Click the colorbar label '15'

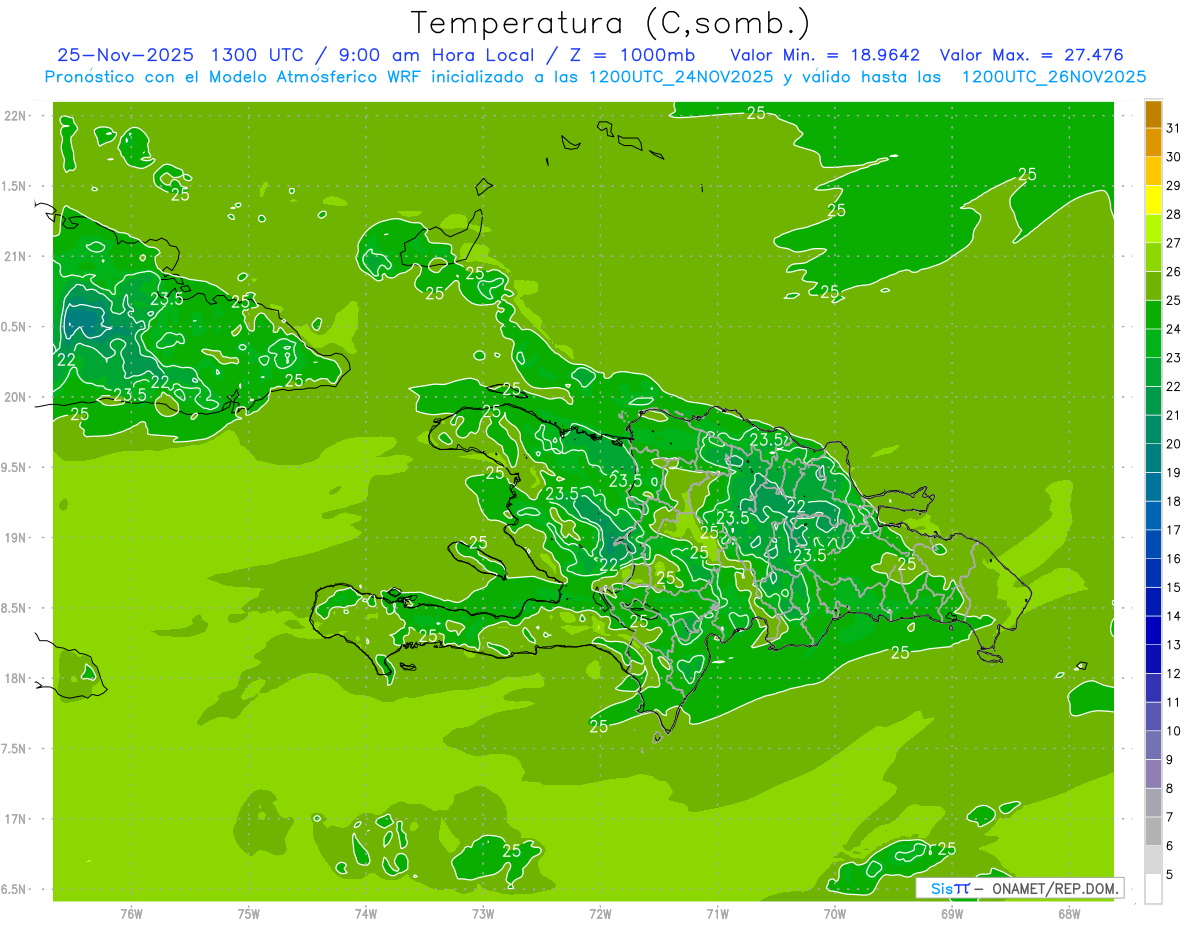pyautogui.click(x=1174, y=588)
